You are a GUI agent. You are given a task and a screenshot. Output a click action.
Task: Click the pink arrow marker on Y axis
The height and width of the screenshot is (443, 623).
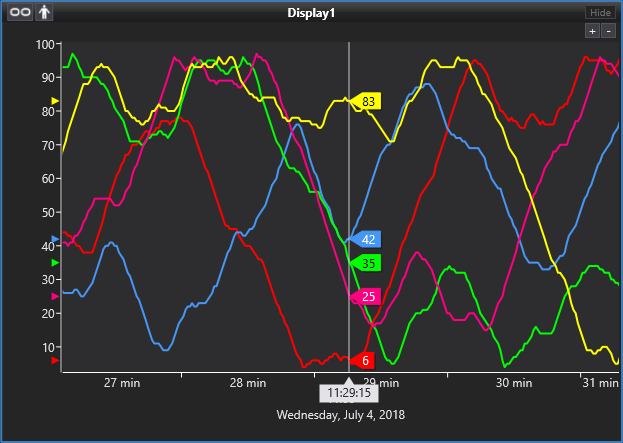pos(56,296)
